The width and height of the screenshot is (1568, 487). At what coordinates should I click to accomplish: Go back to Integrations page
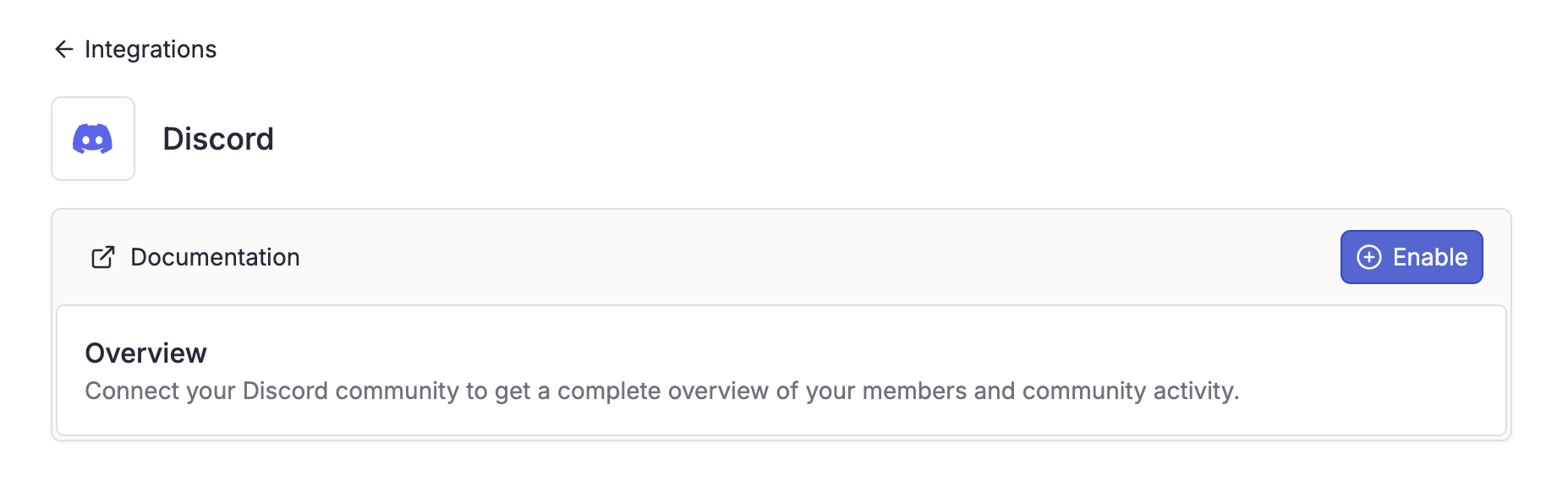135,49
